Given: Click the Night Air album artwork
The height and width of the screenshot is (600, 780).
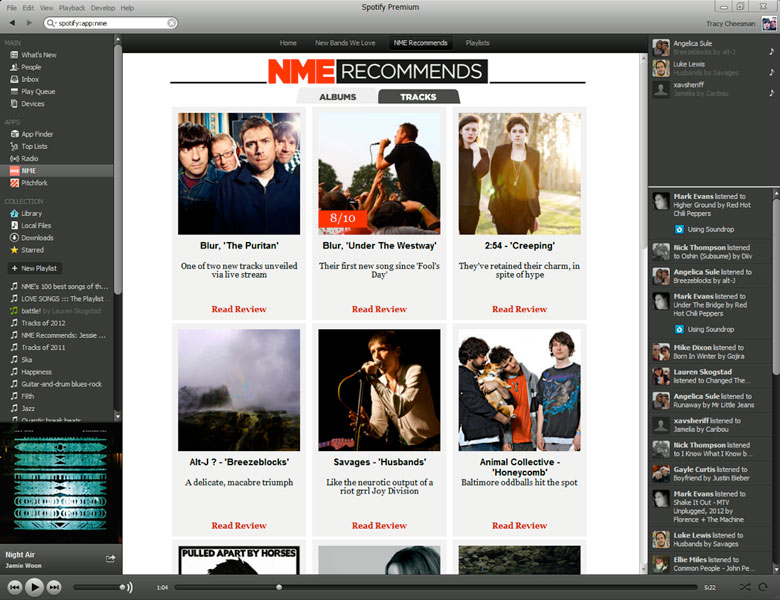Looking at the screenshot, I should [x=61, y=483].
